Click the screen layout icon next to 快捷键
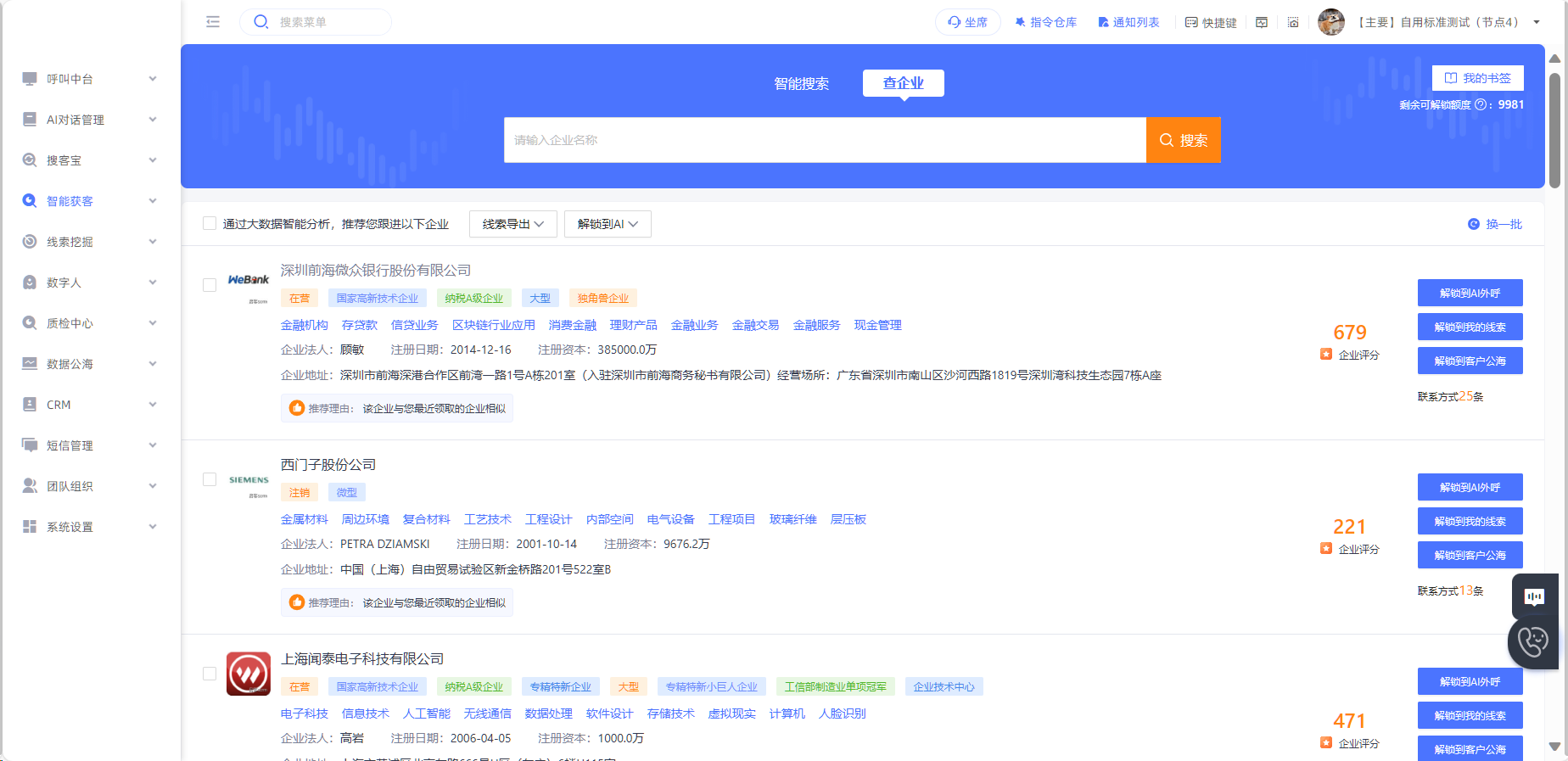 (1262, 22)
